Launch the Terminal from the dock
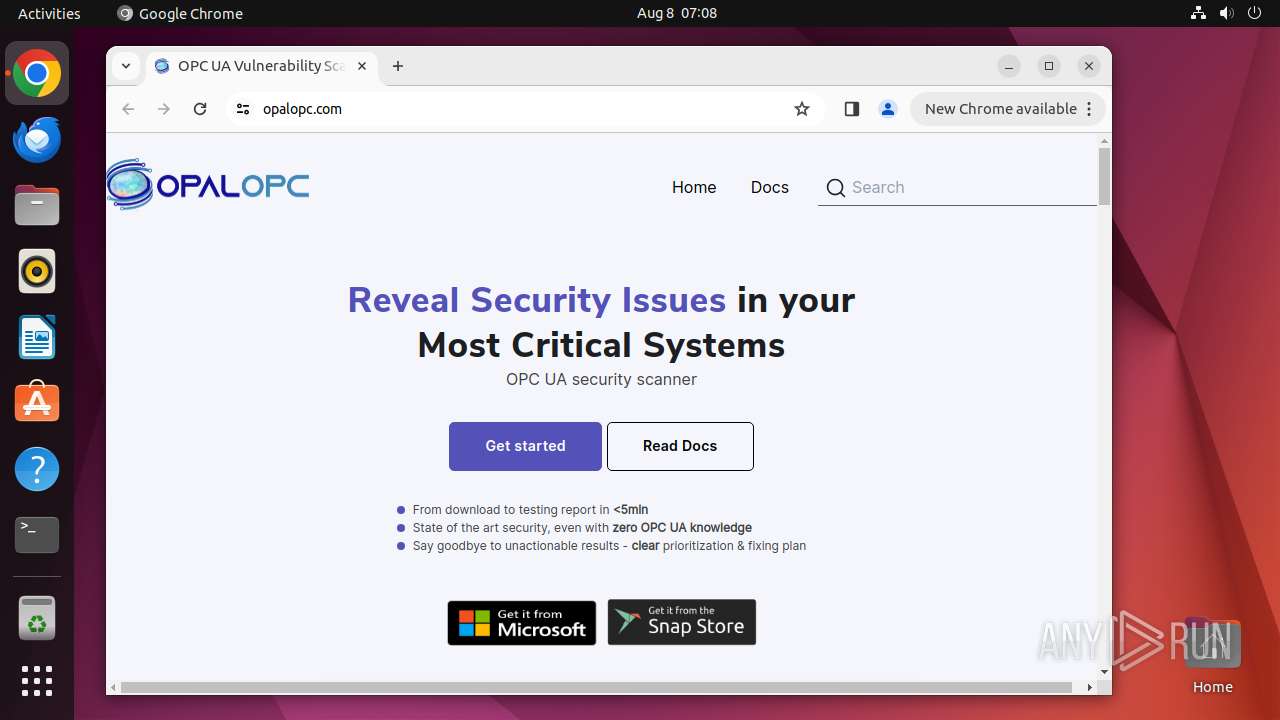The image size is (1280, 720). 37,535
